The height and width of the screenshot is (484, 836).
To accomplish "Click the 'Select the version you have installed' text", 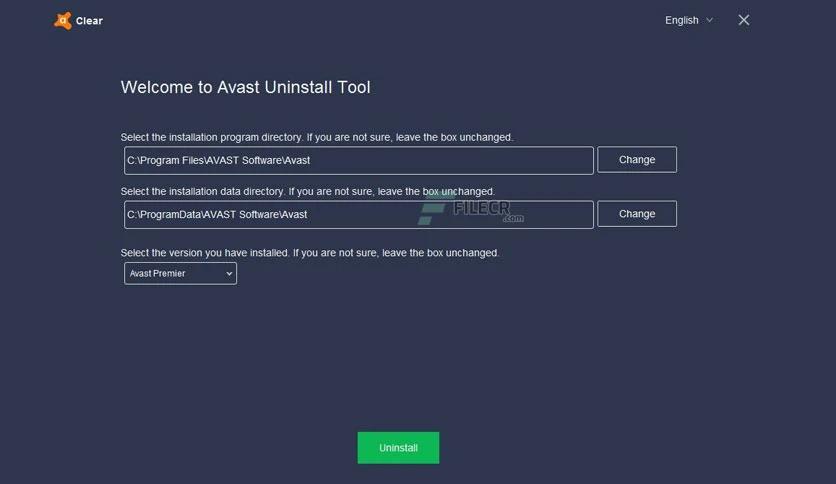I will click(x=310, y=253).
